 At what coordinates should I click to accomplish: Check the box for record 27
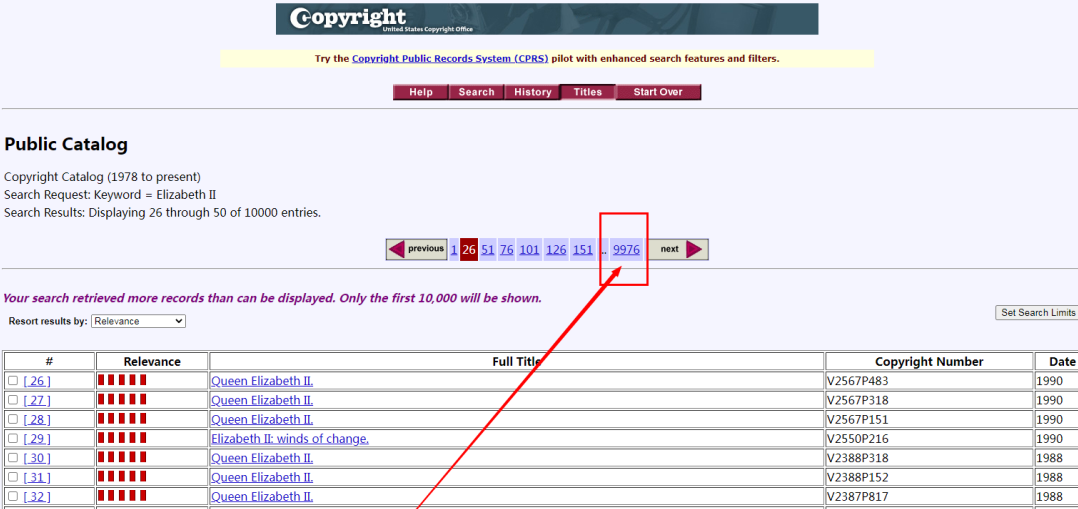13,400
